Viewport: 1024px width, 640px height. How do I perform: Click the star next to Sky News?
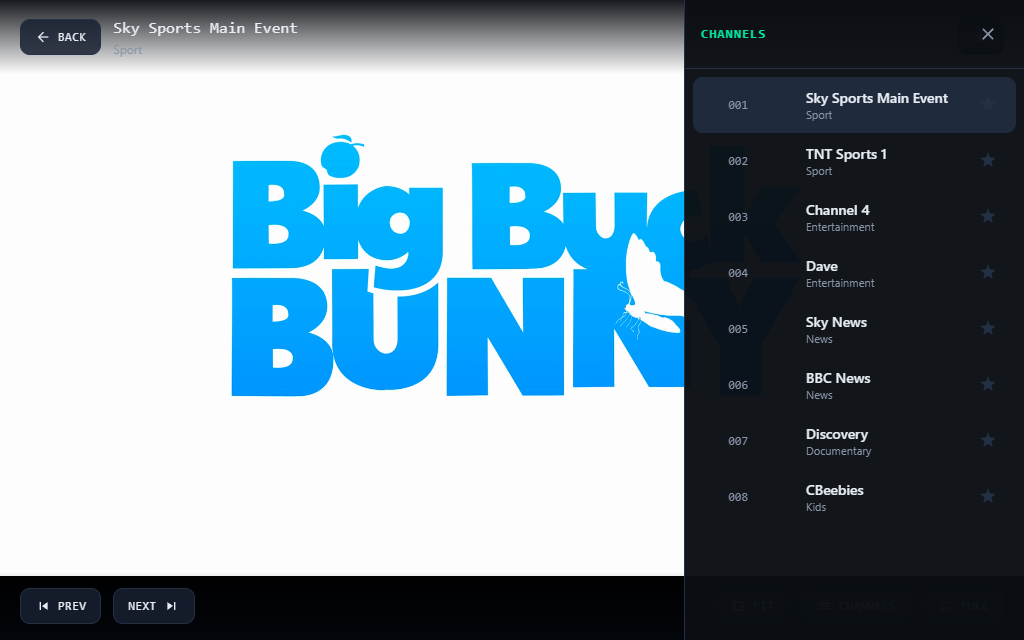pos(987,328)
